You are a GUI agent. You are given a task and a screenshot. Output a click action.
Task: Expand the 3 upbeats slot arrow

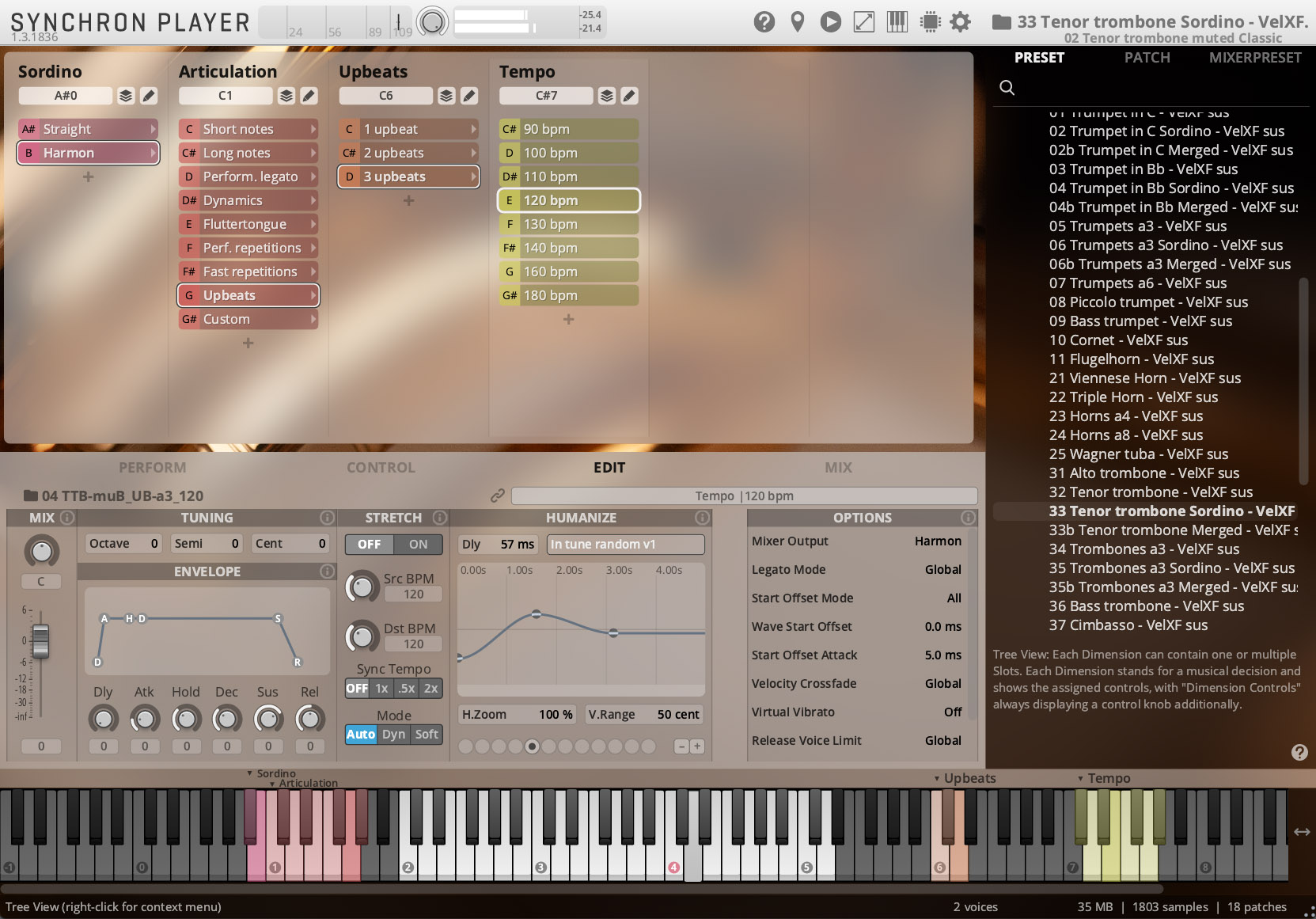tap(473, 177)
